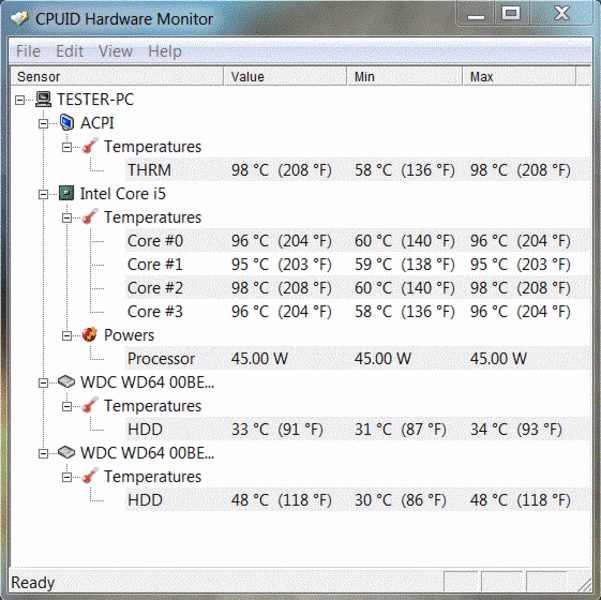Click Core #0 min value 60 °C
The image size is (601, 600).
click(x=404, y=240)
